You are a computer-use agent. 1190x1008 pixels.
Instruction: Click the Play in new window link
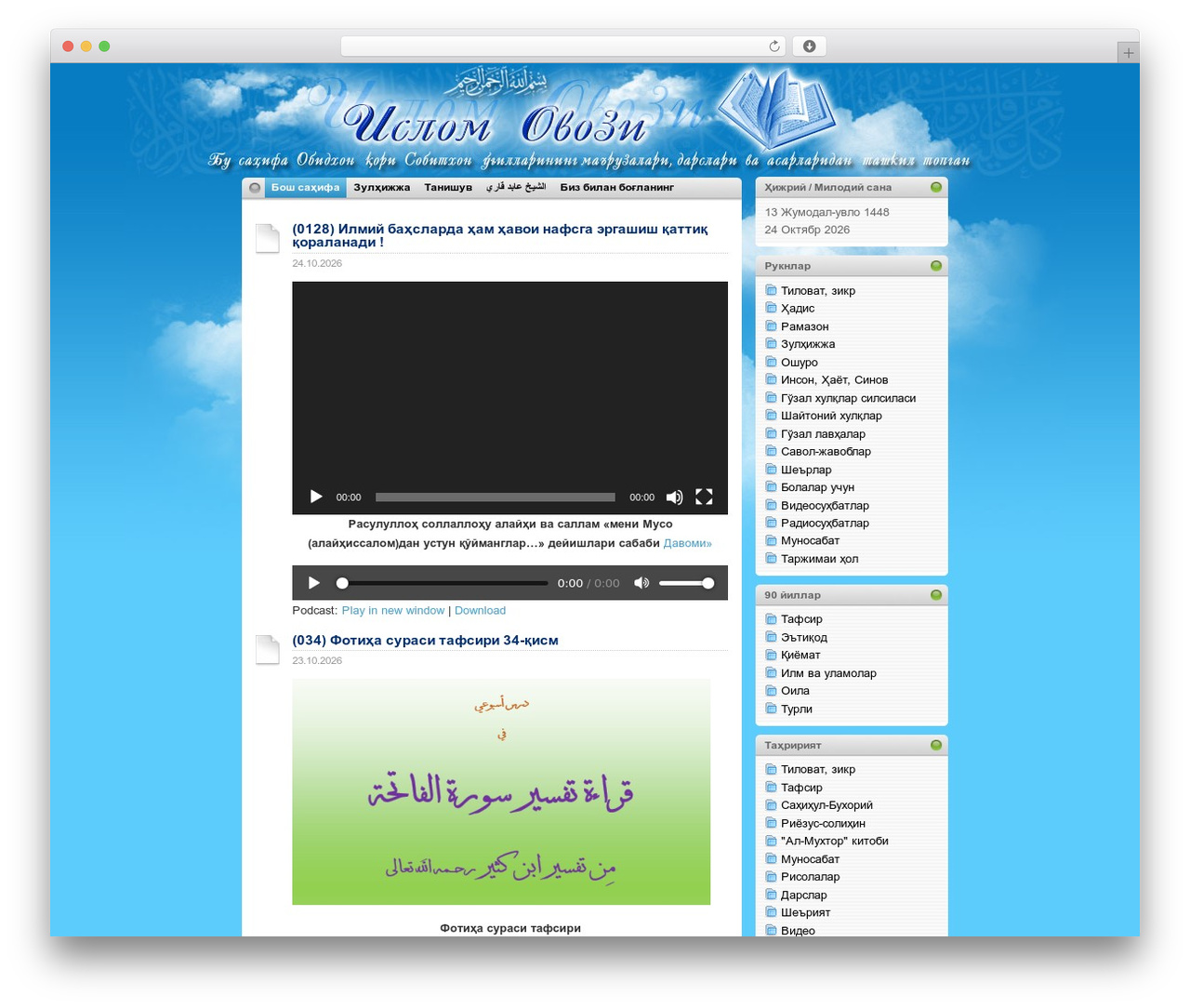[x=393, y=611]
